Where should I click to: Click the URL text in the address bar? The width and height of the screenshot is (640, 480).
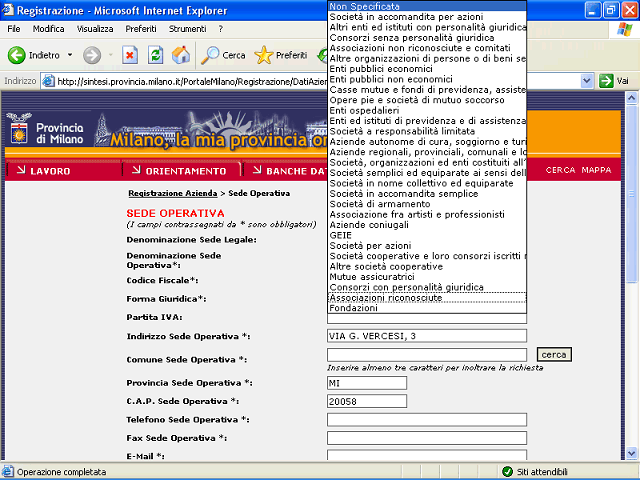tap(192, 82)
